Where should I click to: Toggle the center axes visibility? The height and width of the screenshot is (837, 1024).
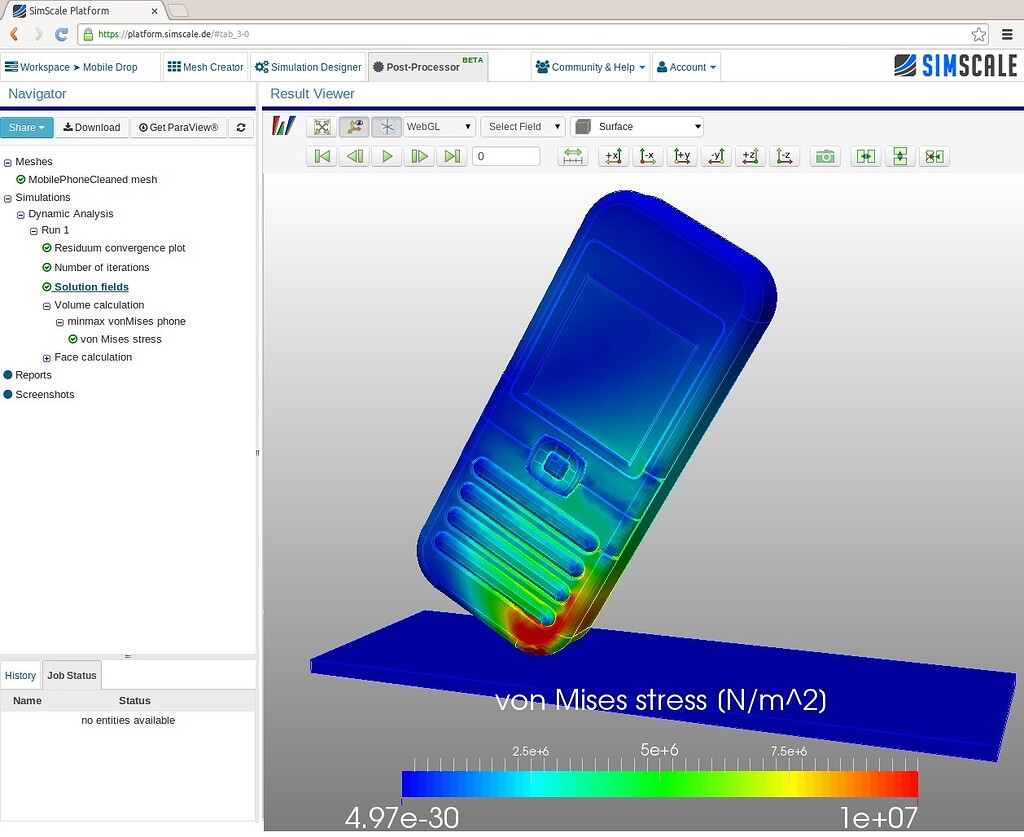tap(385, 126)
